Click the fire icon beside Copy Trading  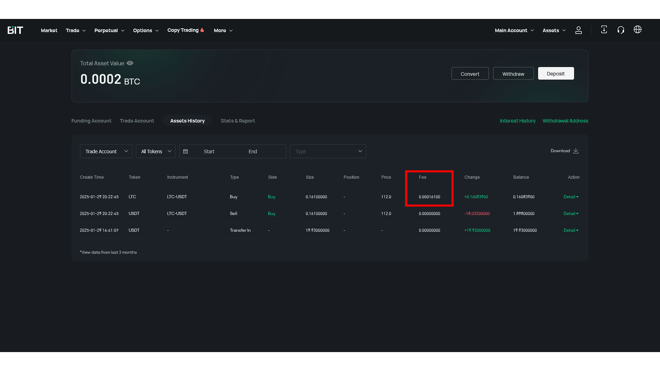pyautogui.click(x=202, y=30)
